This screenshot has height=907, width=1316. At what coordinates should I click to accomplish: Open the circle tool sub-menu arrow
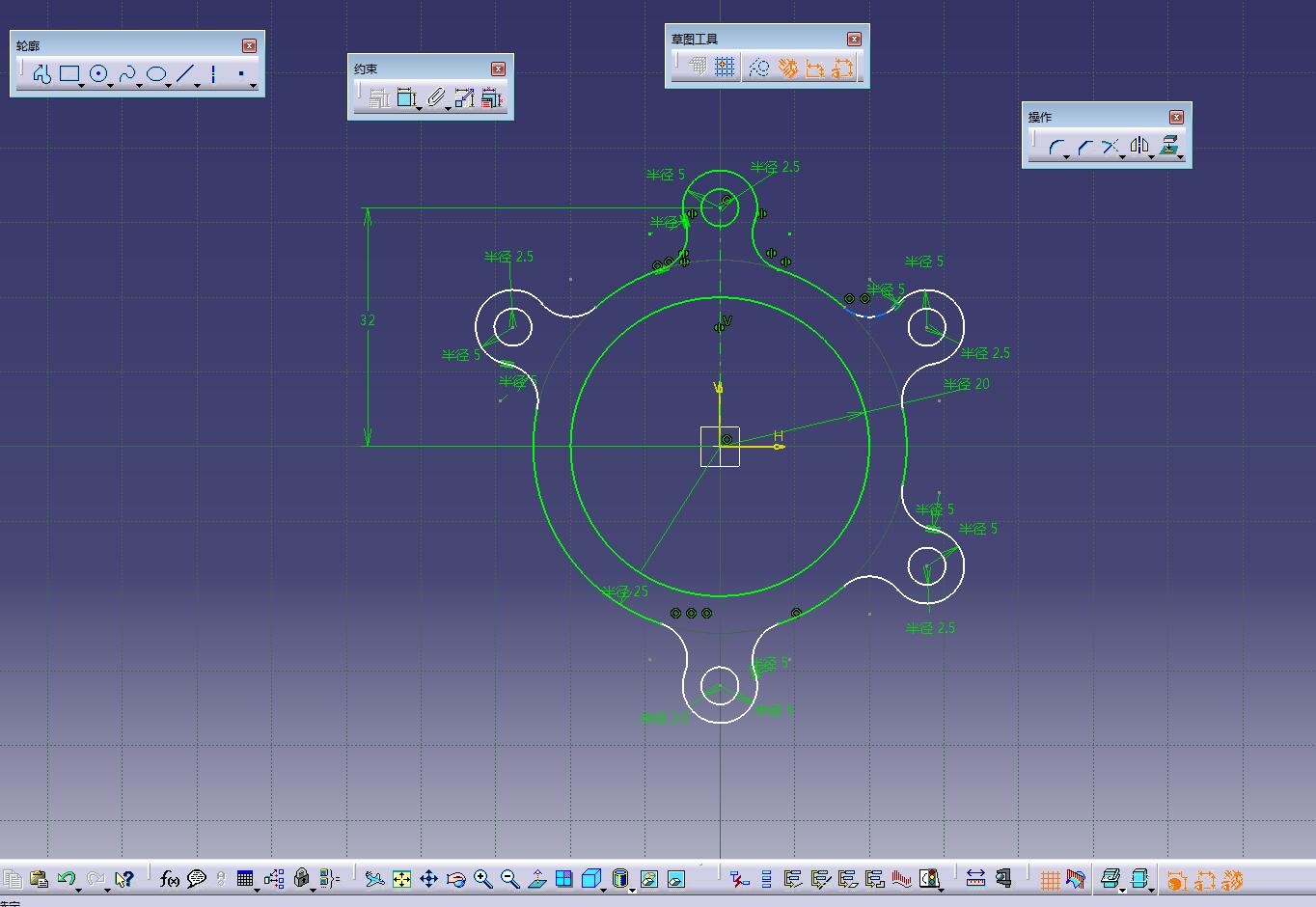pyautogui.click(x=112, y=86)
